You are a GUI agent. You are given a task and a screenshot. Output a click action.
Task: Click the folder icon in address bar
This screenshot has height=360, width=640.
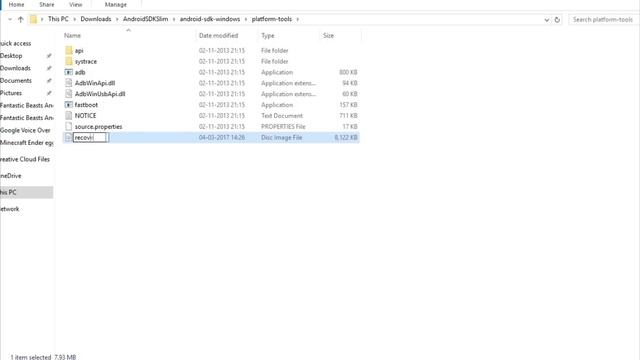(33, 19)
